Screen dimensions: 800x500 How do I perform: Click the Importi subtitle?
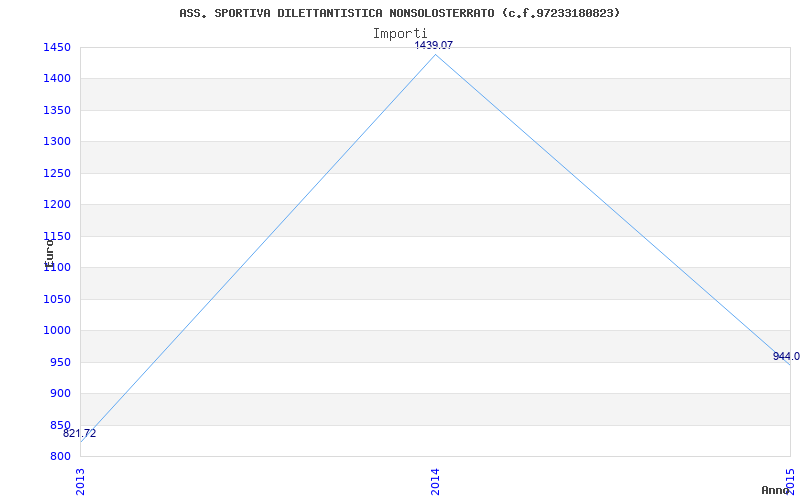400,34
